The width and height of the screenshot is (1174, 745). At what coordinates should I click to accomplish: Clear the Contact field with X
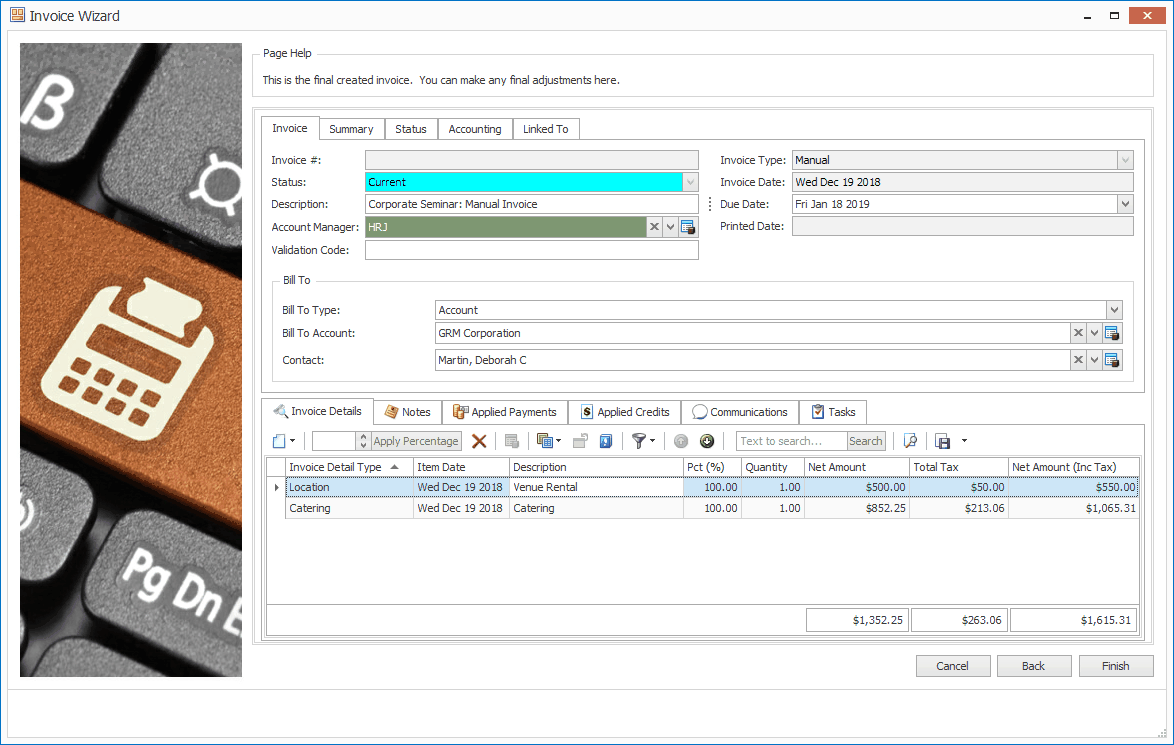[1078, 360]
